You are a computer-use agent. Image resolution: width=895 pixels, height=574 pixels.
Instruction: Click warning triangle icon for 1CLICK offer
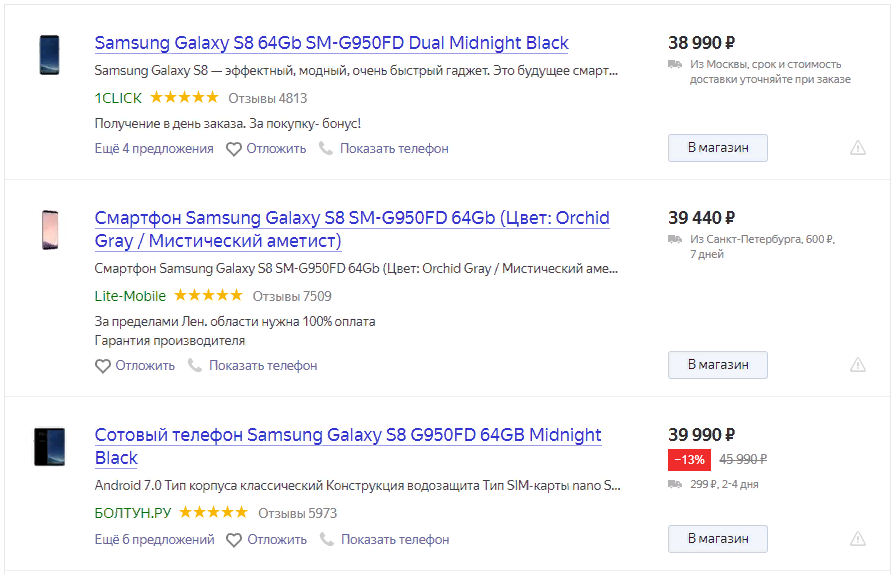coord(858,148)
